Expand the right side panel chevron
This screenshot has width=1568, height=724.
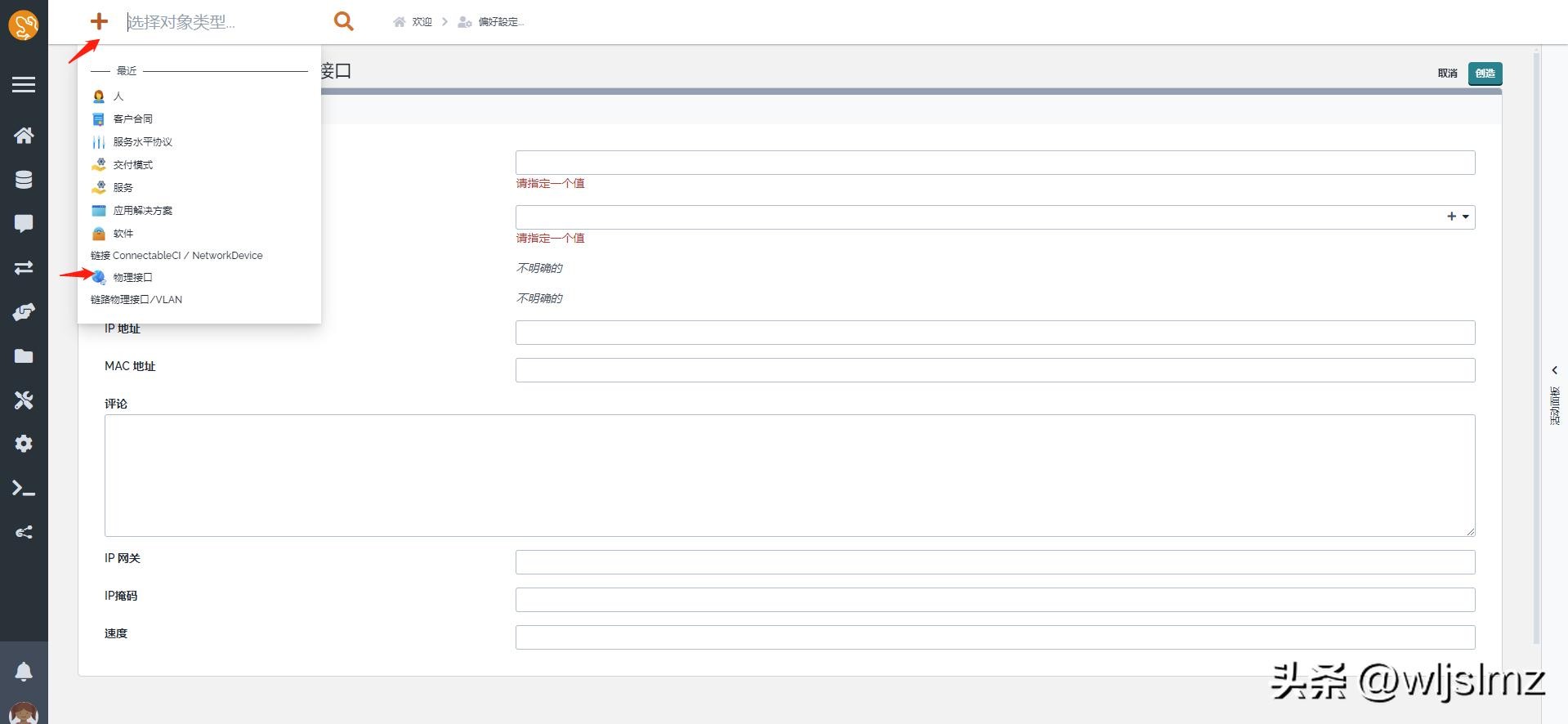tap(1554, 370)
